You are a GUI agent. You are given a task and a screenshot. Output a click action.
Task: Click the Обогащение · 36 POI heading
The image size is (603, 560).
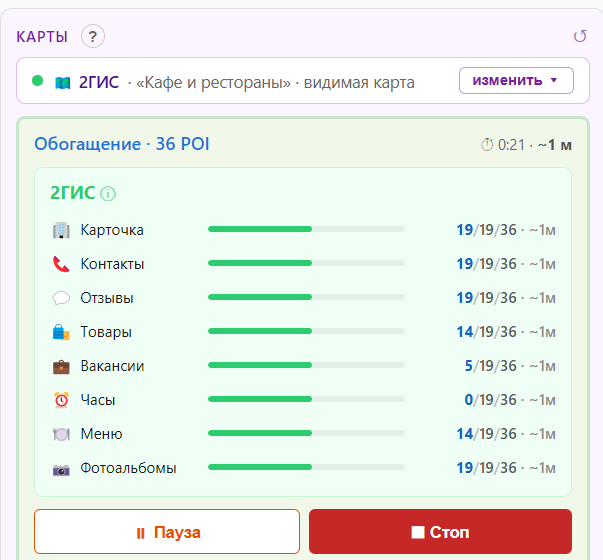click(x=122, y=144)
